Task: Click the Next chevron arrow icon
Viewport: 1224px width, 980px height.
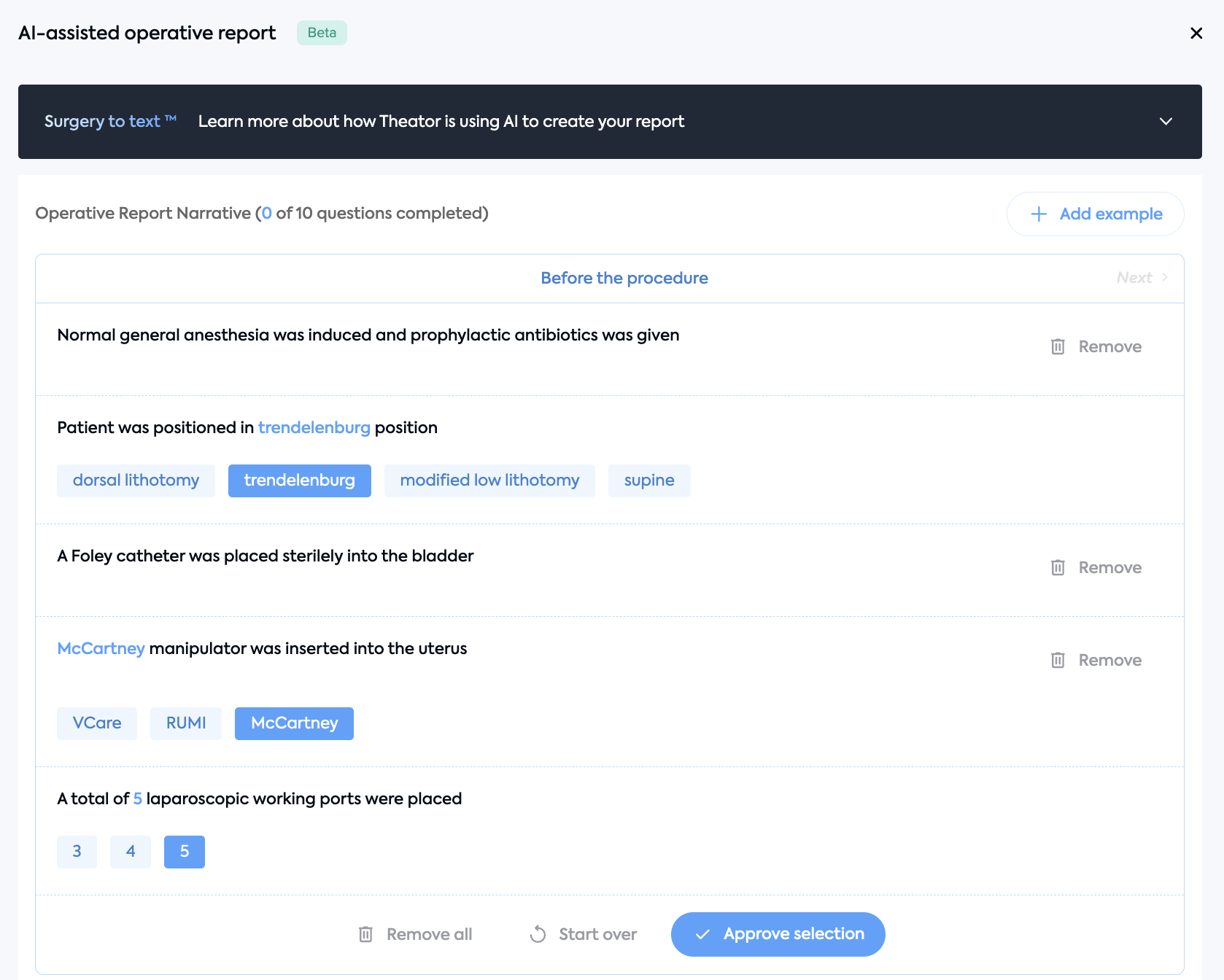Action: click(1165, 278)
